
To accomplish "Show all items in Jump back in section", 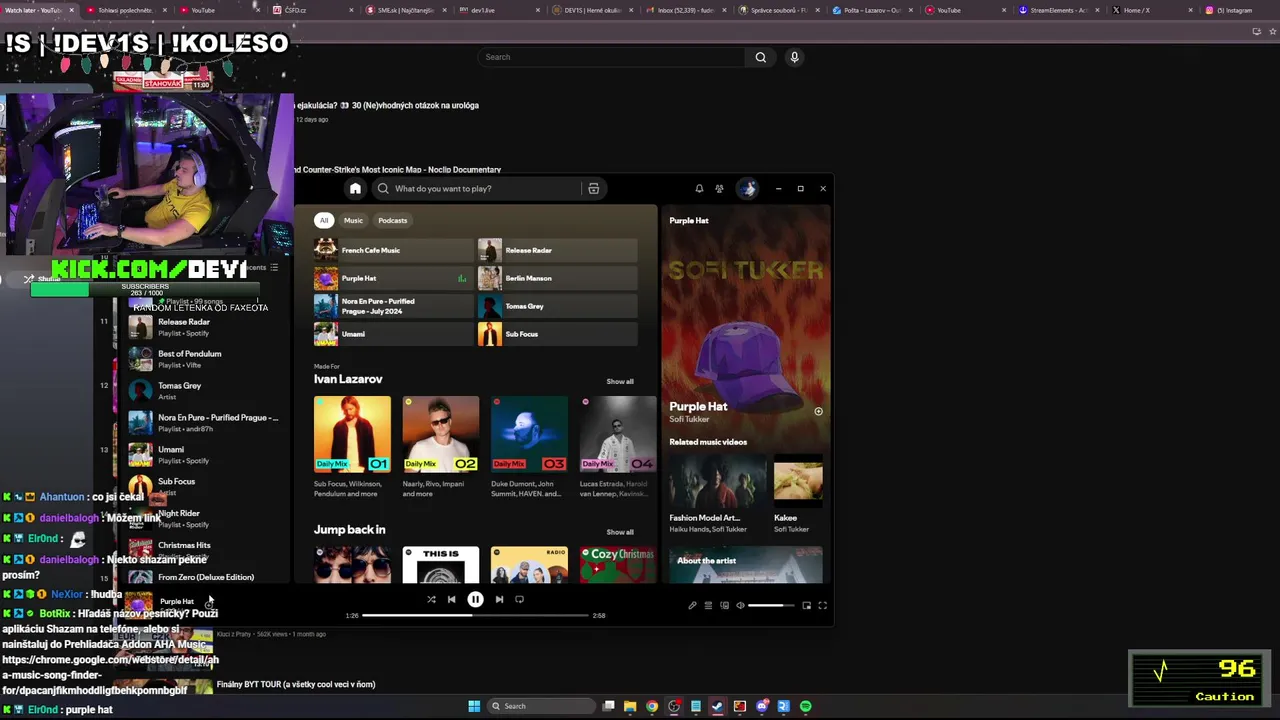I will click(x=620, y=532).
